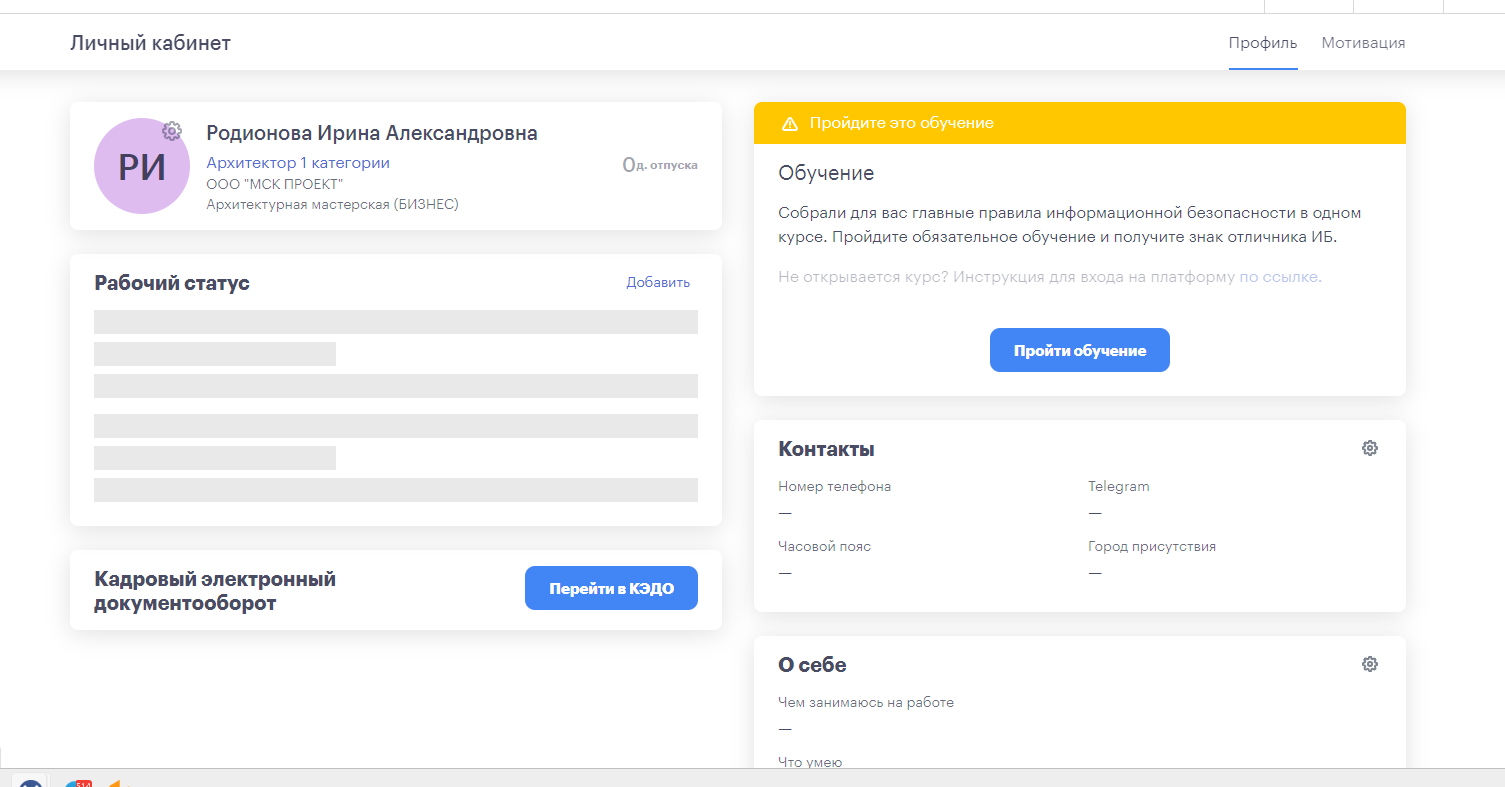
Task: Click the Часовой пояс value
Action: coord(785,573)
